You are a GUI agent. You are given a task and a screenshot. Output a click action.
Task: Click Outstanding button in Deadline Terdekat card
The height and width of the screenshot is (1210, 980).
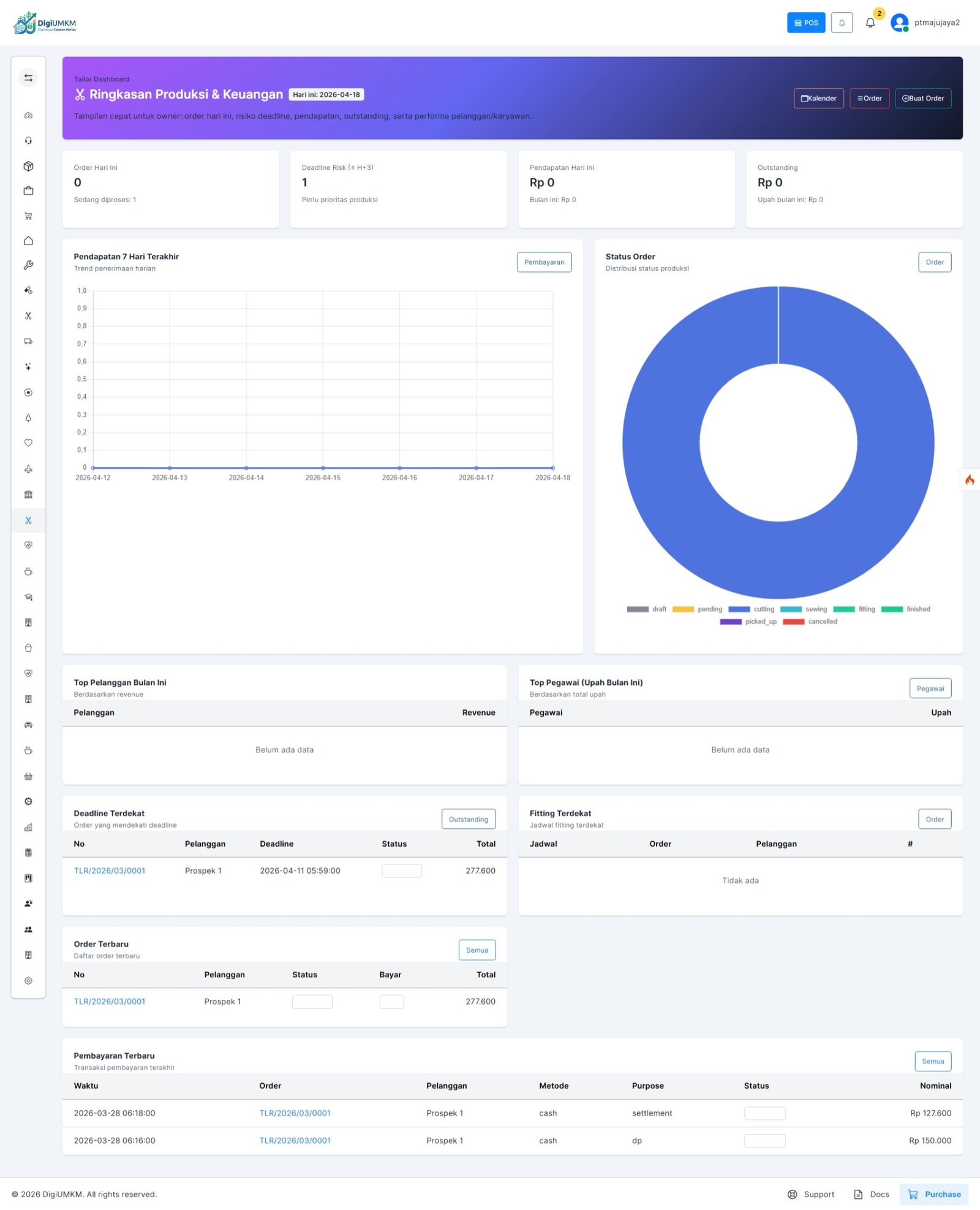[468, 819]
